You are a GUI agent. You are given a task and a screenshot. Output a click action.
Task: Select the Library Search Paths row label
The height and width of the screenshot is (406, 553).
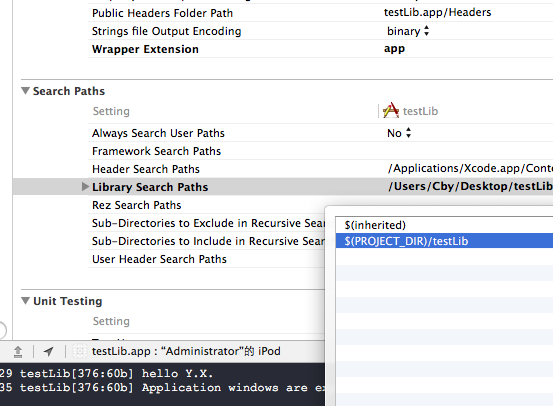150,187
